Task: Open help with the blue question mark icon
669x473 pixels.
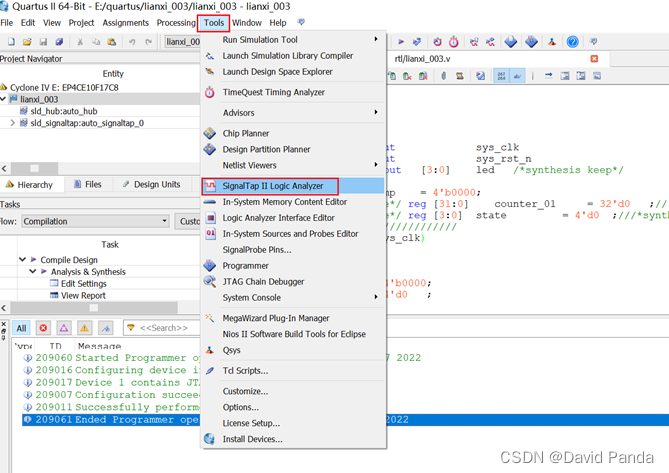Action: coord(573,42)
